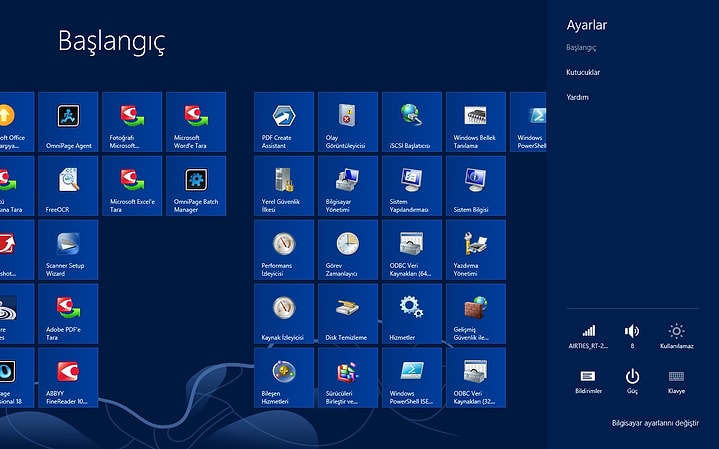The width and height of the screenshot is (719, 449).
Task: Open the Kutucuklar settings option
Action: [583, 72]
